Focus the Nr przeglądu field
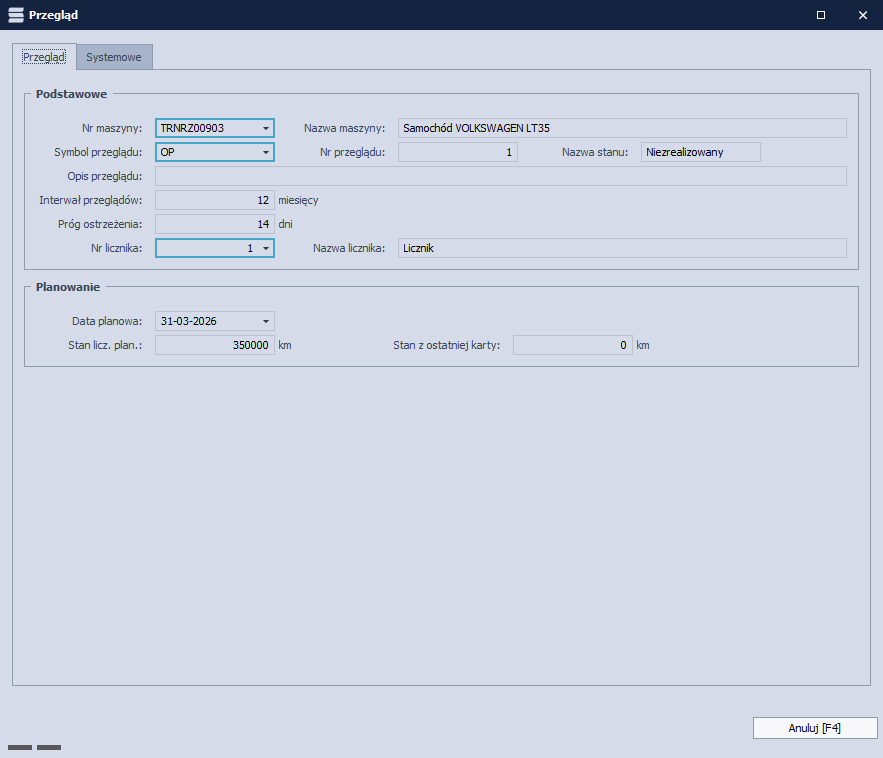883x758 pixels. click(457, 152)
